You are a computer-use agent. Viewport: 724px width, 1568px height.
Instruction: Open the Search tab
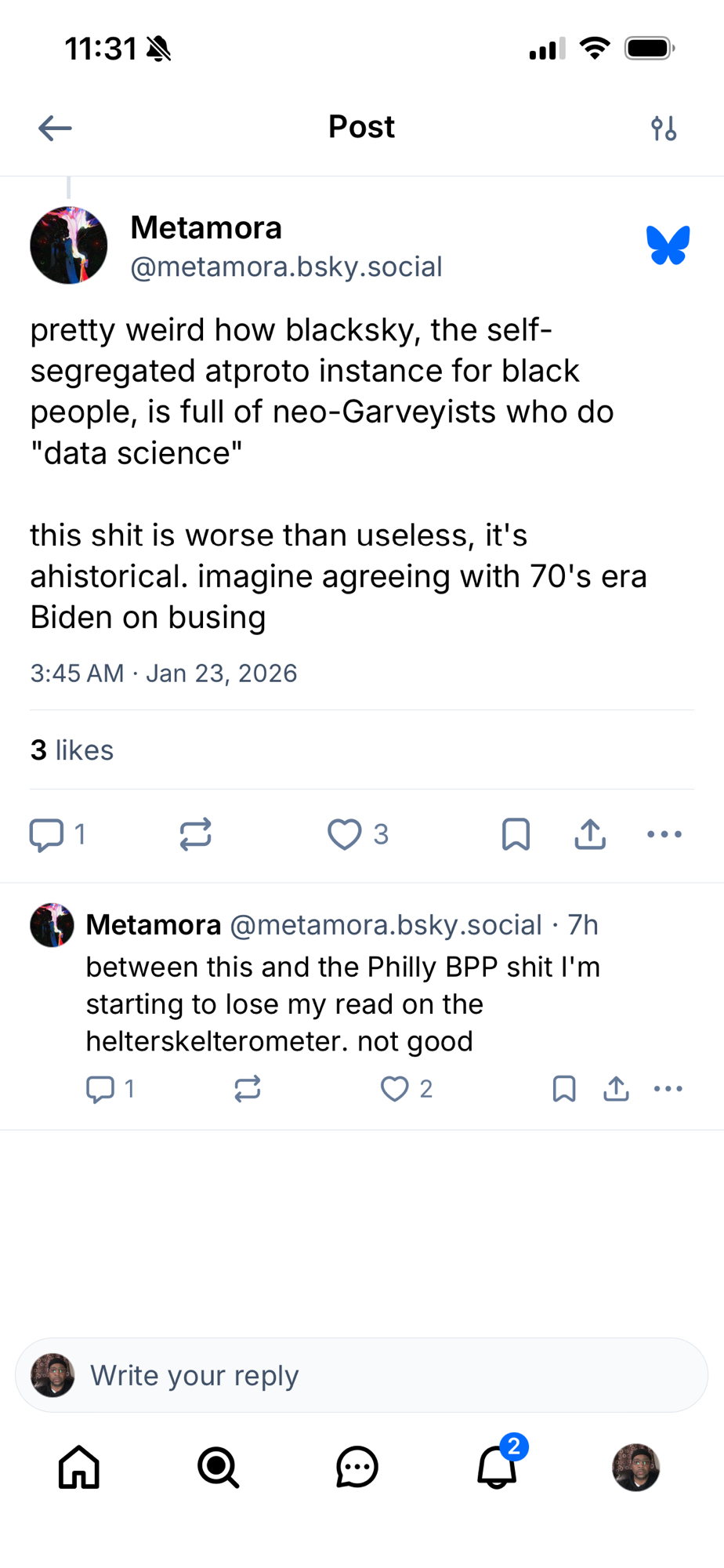coord(218,1467)
